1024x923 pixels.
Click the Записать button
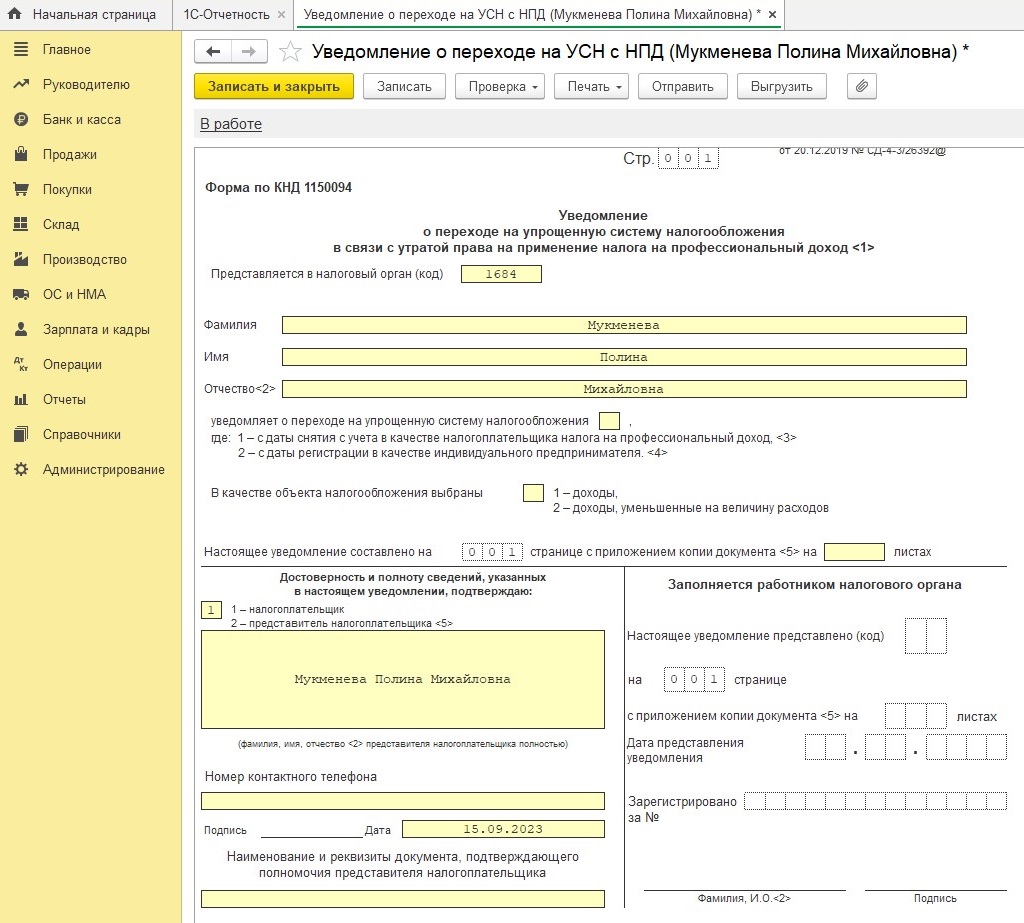click(404, 86)
